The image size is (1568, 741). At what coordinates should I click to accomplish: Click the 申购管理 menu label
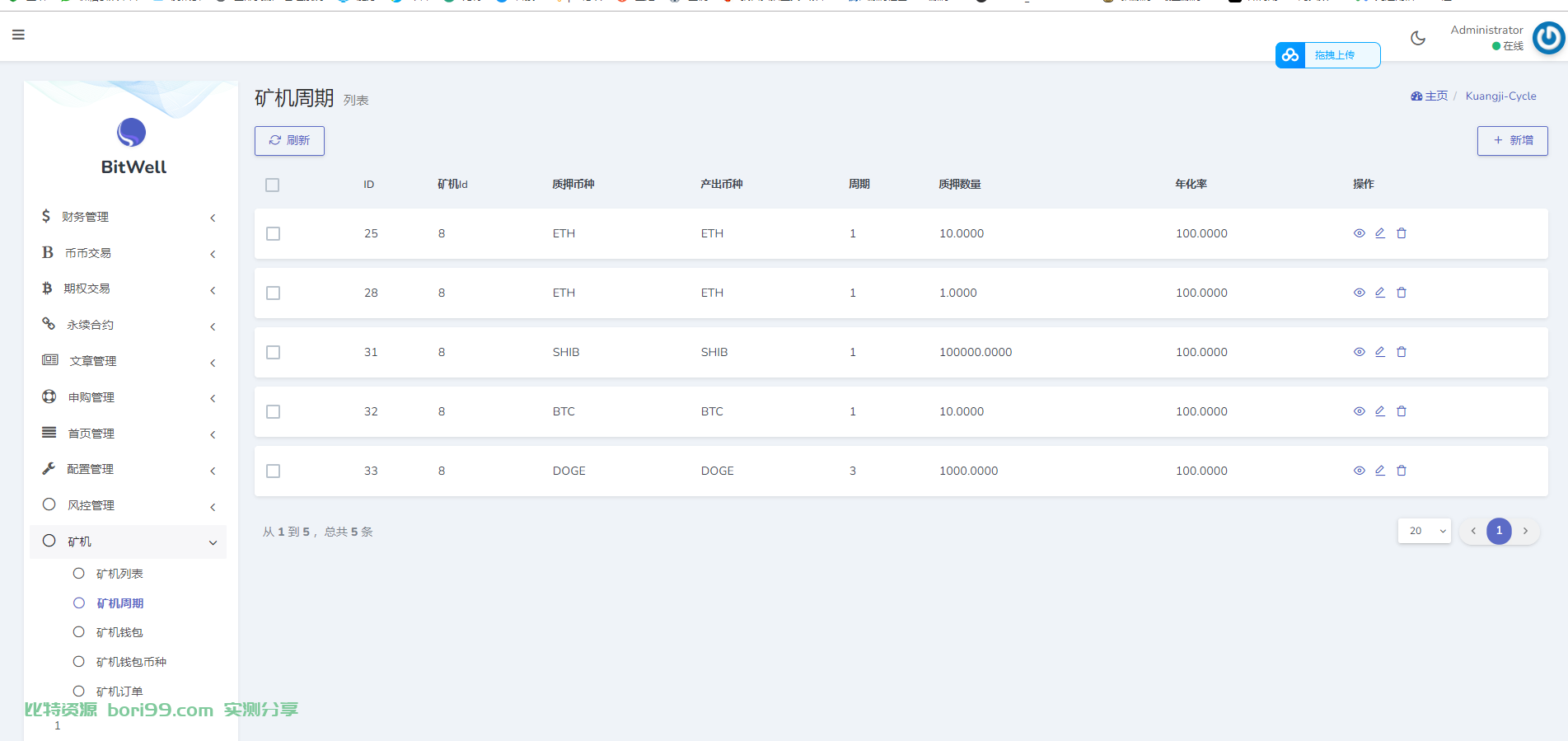(91, 397)
